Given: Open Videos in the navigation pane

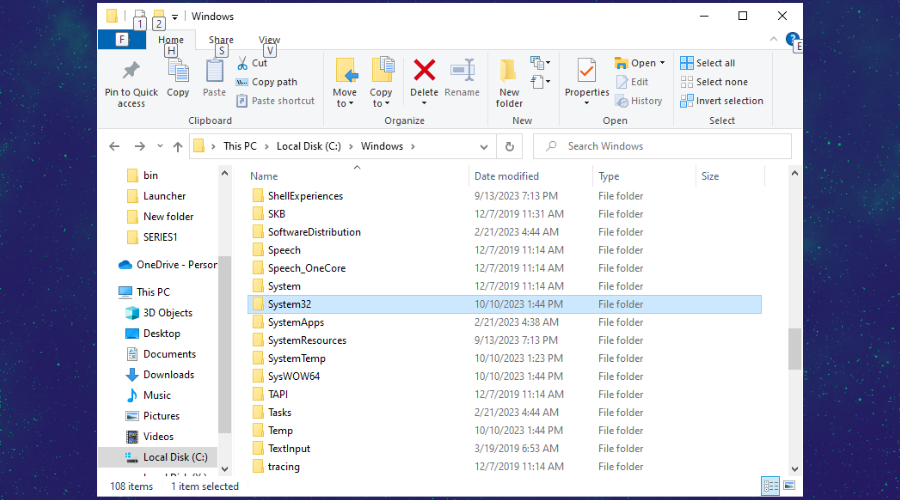Looking at the screenshot, I should click(149, 437).
